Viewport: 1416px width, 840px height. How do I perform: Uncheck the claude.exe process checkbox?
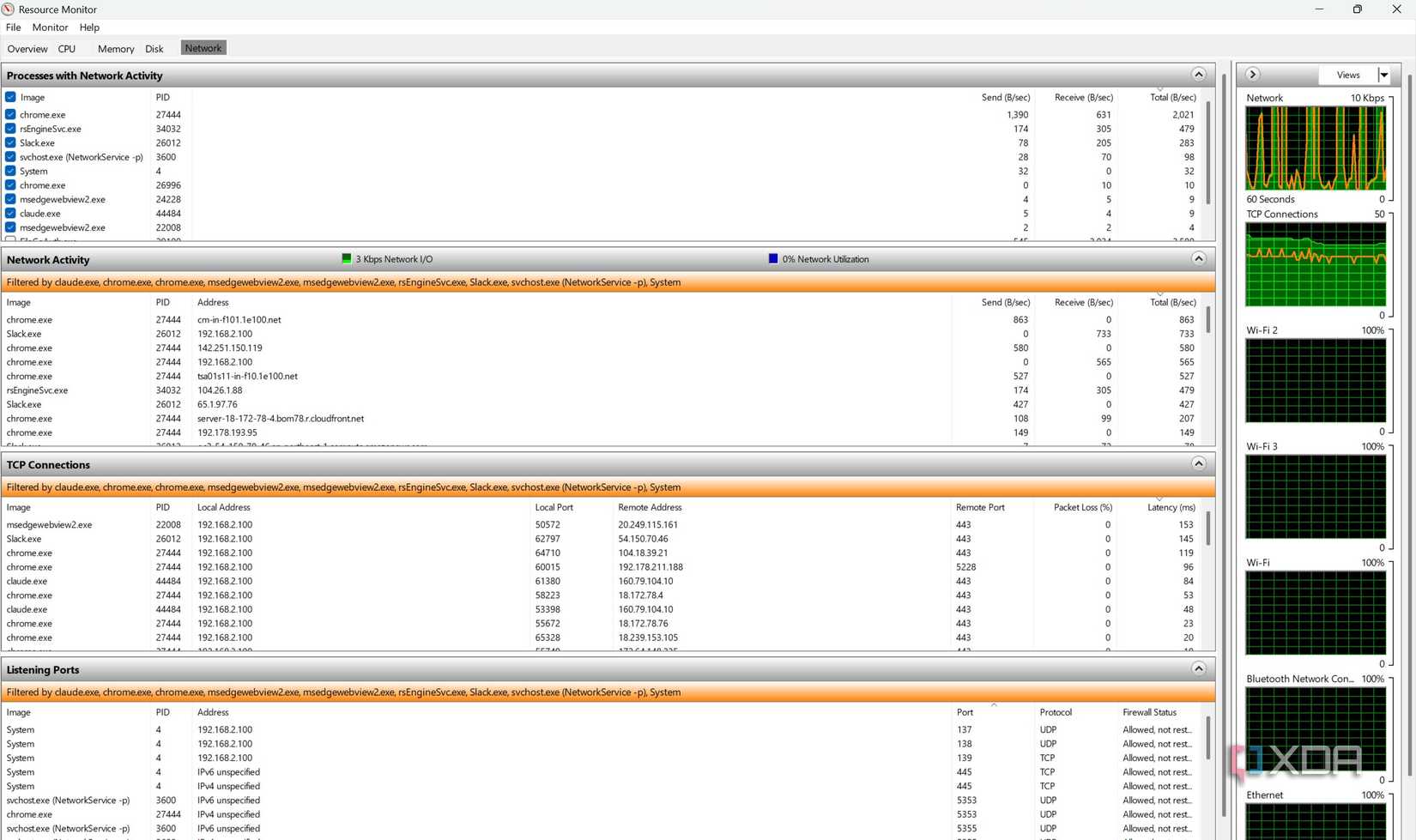pos(10,213)
